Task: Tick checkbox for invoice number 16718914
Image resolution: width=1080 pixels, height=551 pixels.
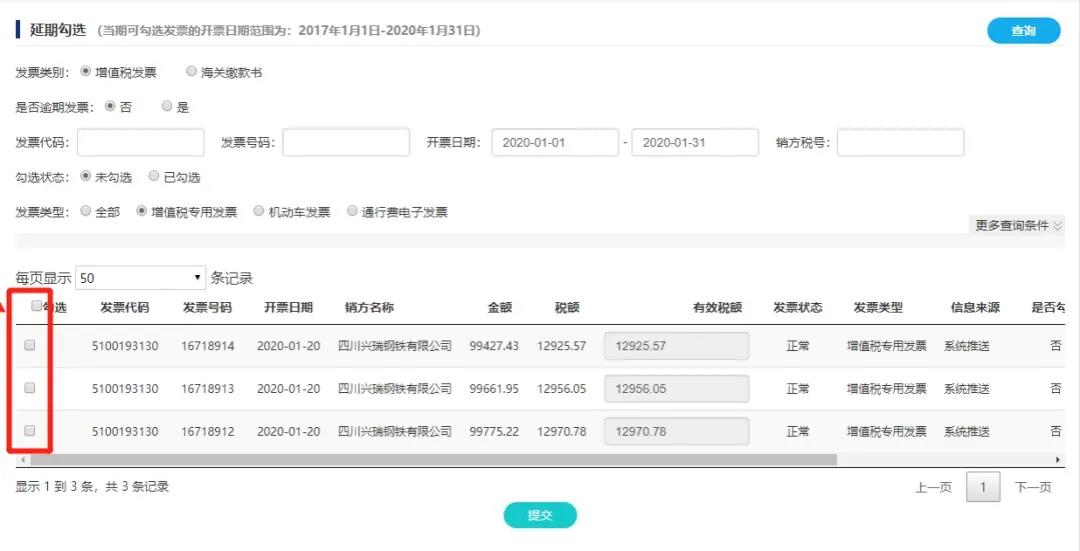Action: point(30,345)
